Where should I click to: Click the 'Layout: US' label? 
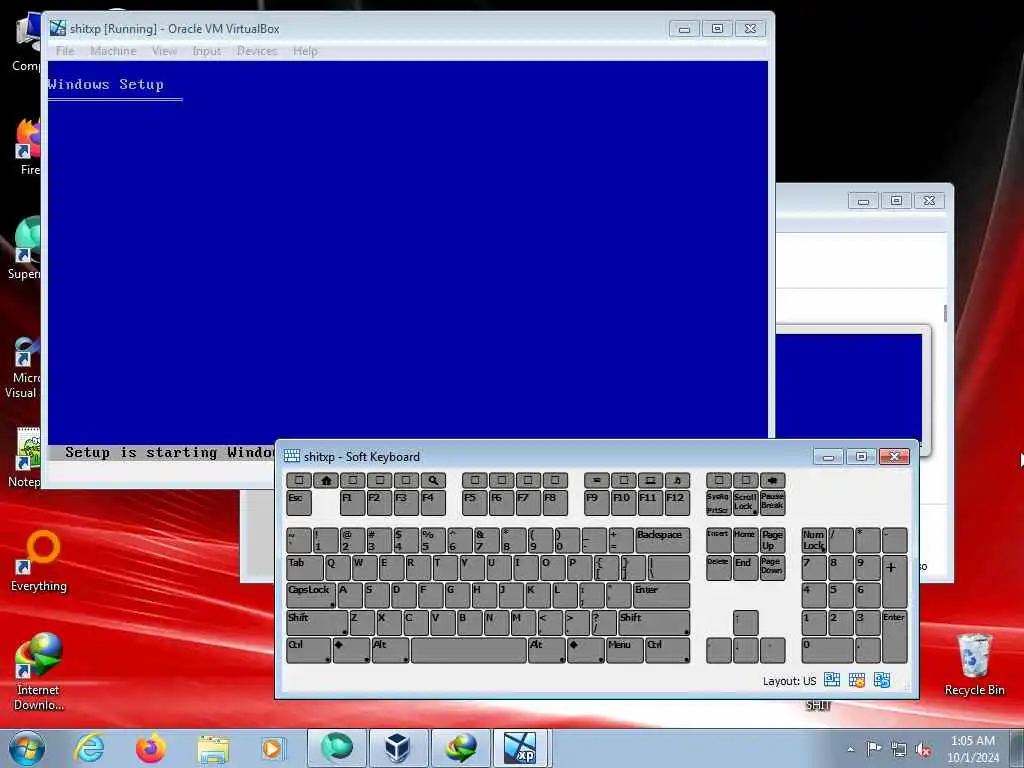(789, 681)
